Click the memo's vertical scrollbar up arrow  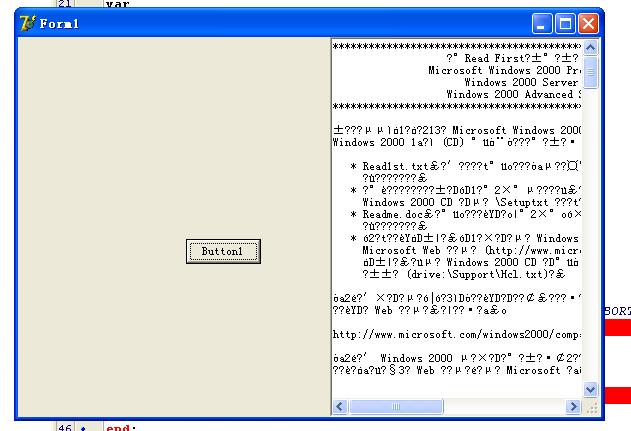[590, 47]
